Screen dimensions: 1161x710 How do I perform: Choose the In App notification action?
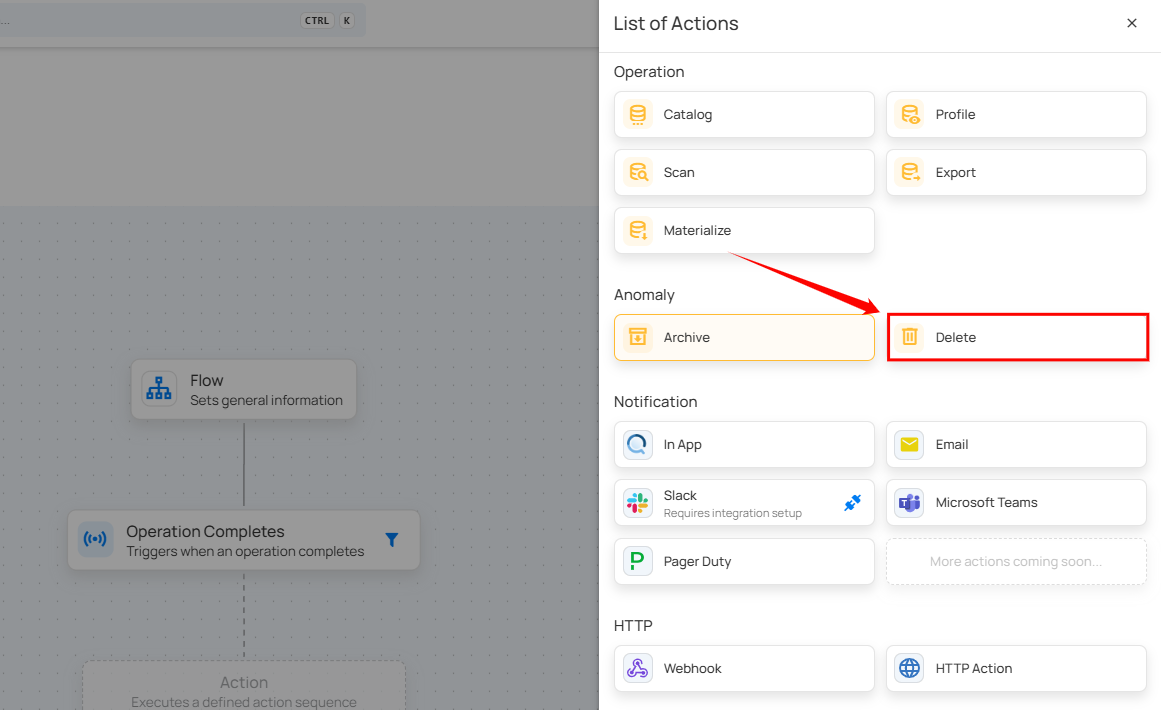[744, 445]
